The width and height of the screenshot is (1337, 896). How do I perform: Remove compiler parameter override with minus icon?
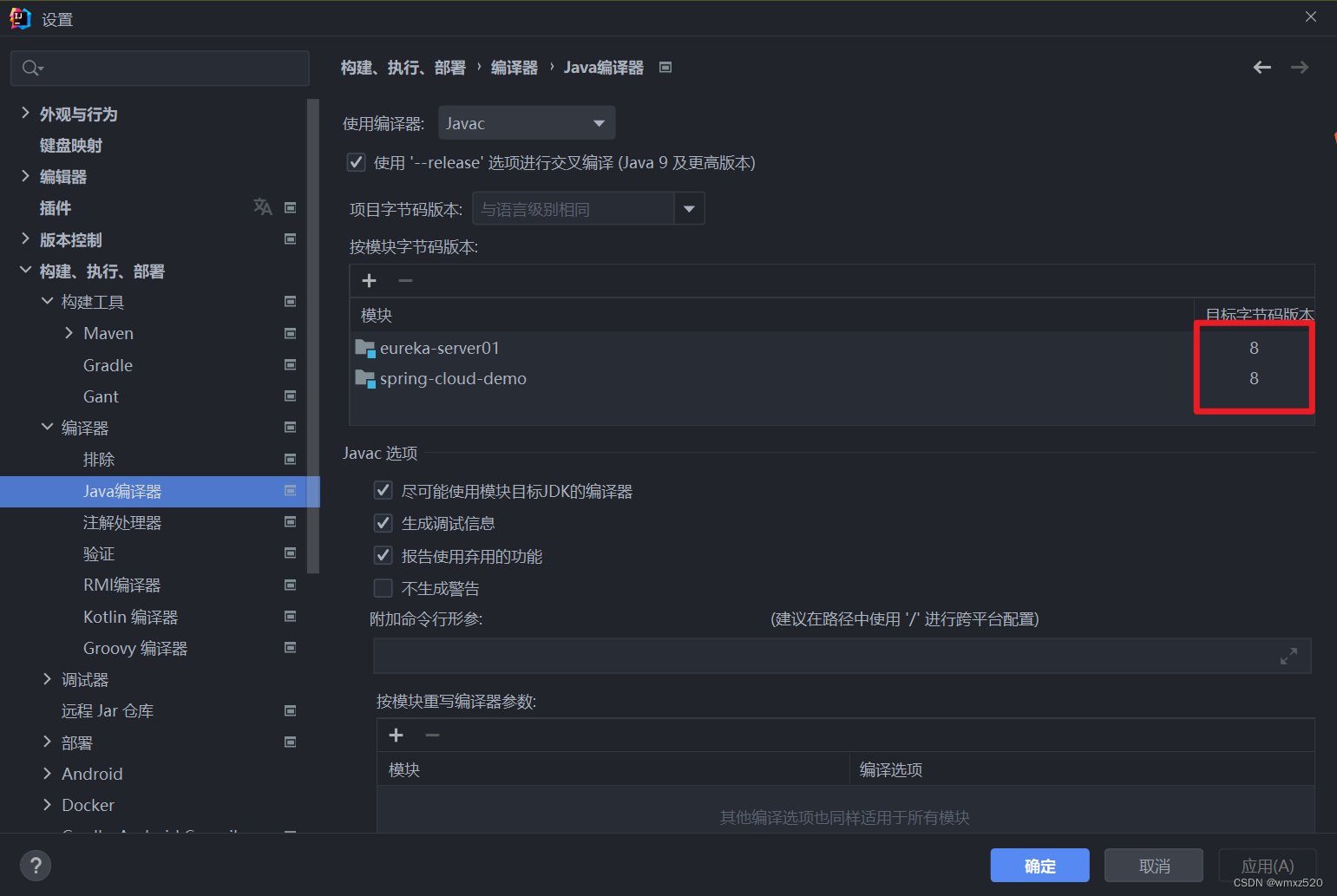(x=432, y=735)
